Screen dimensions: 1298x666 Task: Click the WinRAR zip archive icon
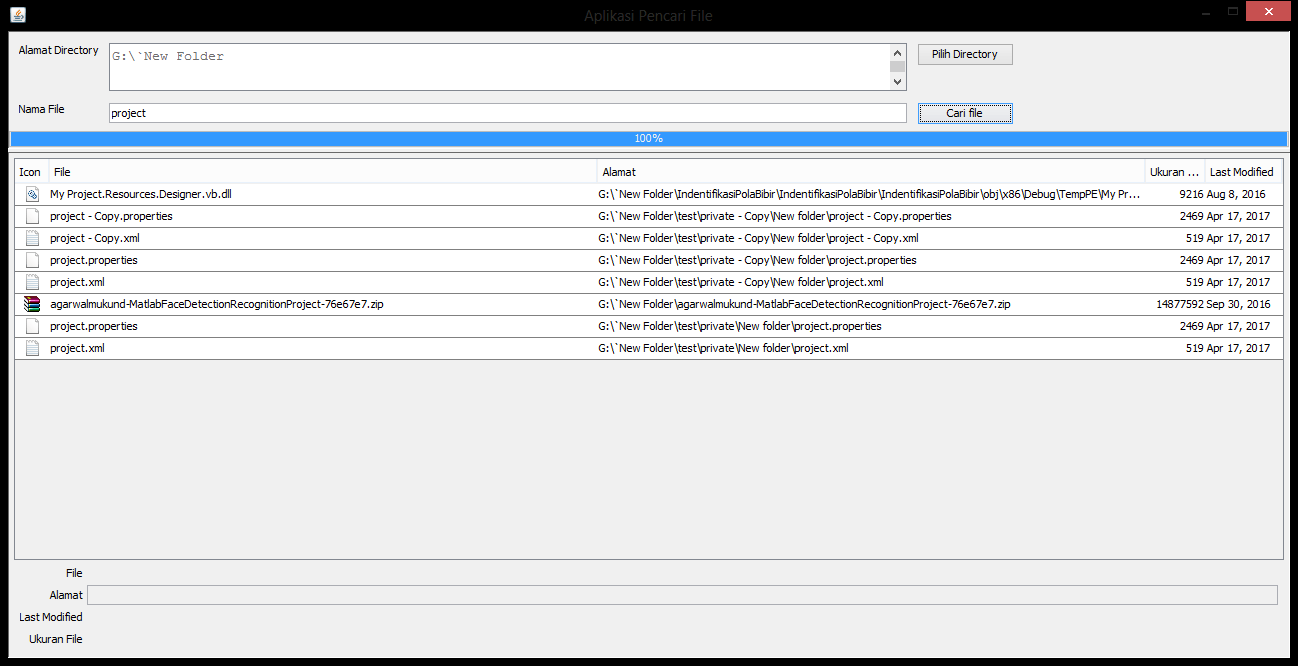[32, 304]
